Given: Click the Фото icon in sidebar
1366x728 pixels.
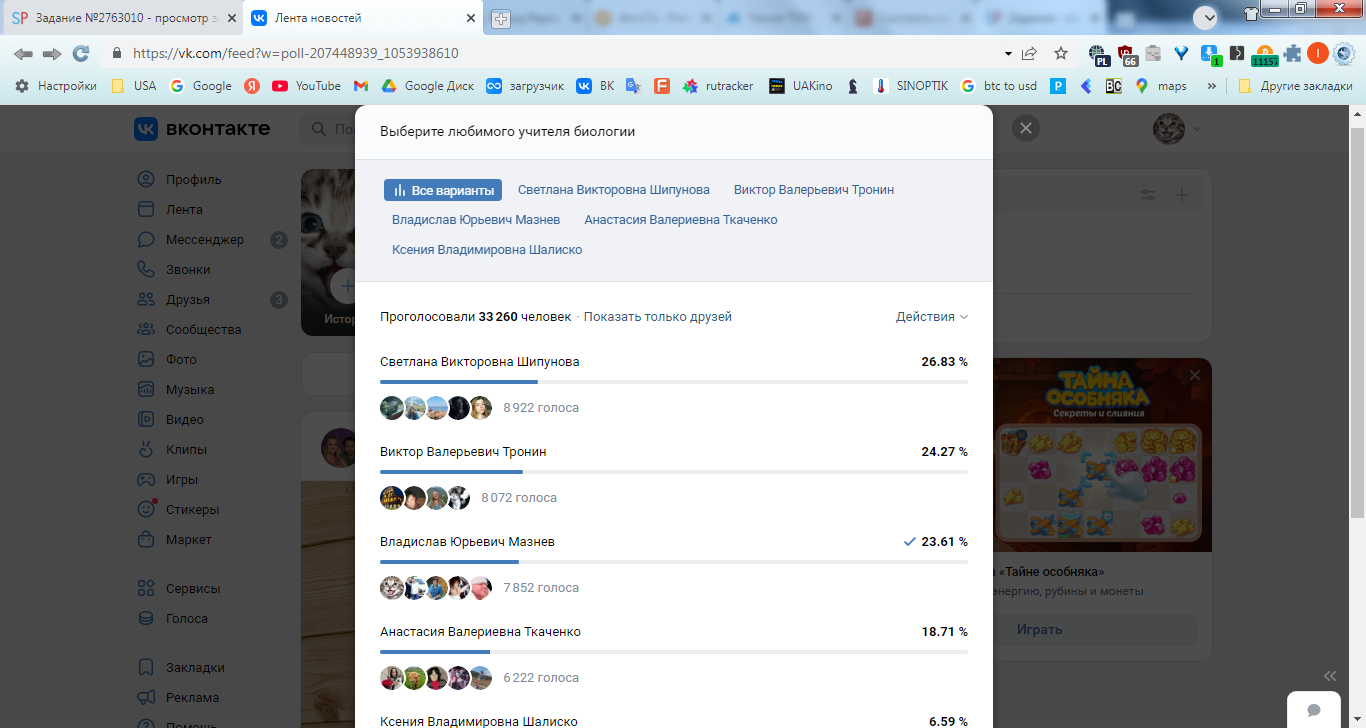Looking at the screenshot, I should pyautogui.click(x=147, y=360).
